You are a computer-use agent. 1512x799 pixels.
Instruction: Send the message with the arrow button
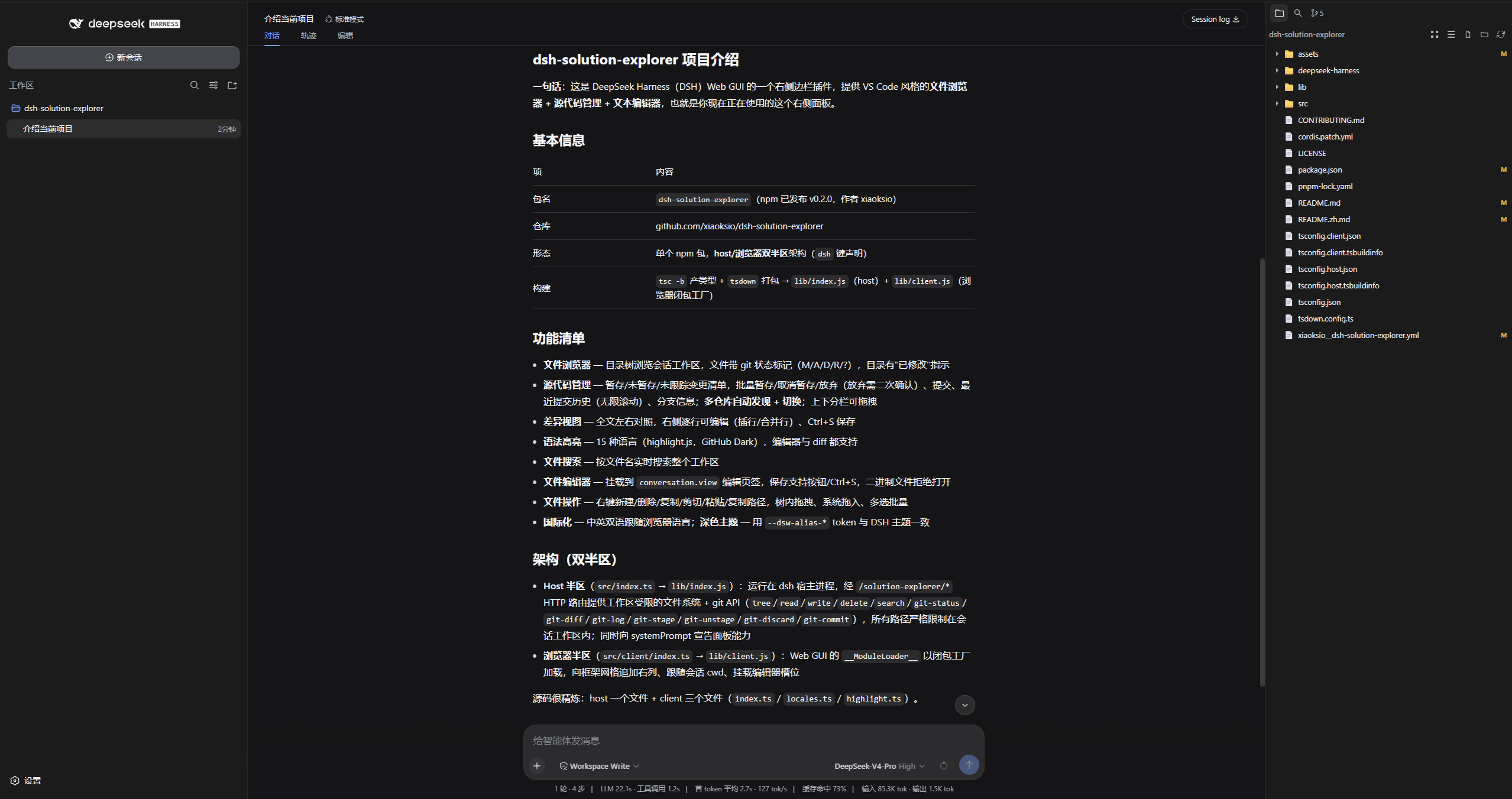(x=969, y=765)
